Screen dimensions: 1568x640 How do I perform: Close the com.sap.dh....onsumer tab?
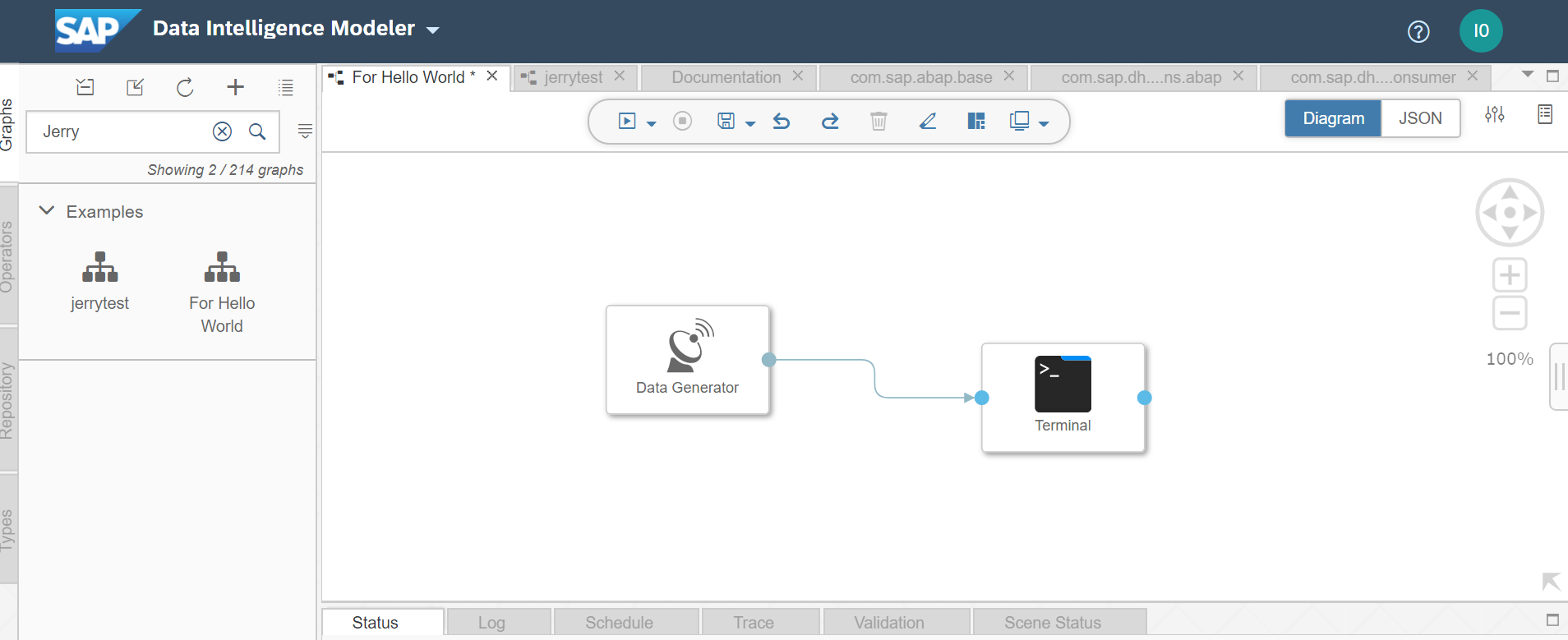click(1473, 76)
